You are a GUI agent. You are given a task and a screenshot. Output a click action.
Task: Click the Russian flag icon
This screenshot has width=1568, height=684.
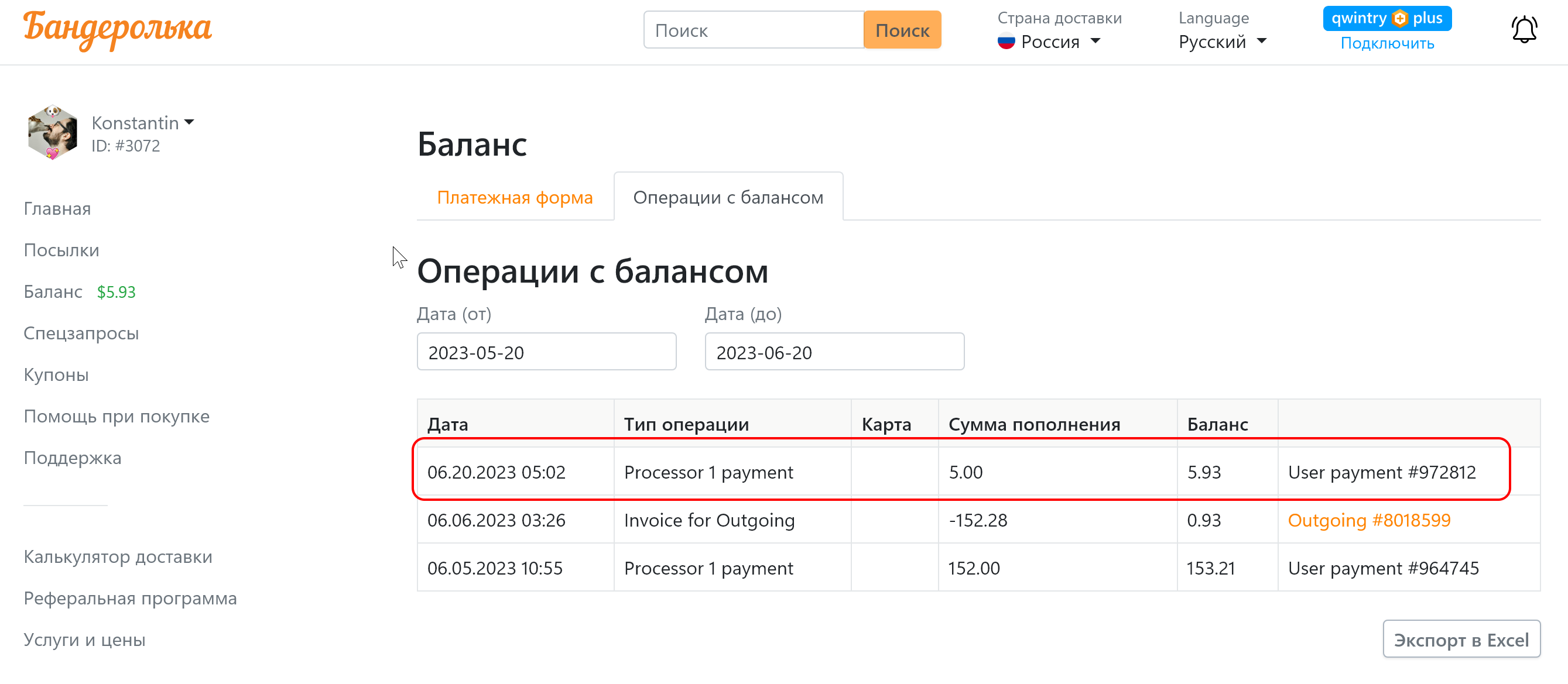point(1006,42)
